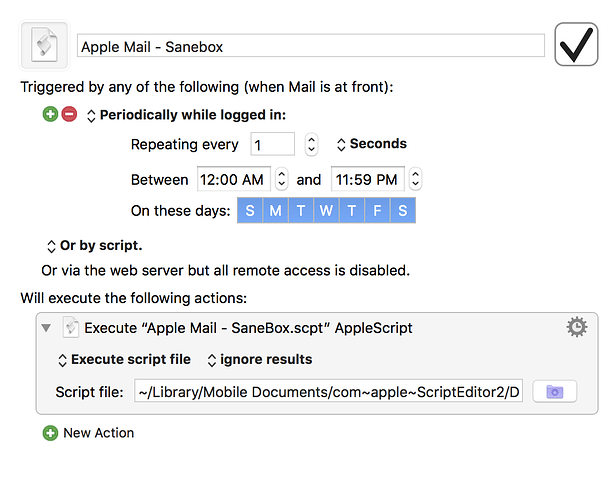Toggle Wednesday in the days selector
613x500 pixels.
pyautogui.click(x=326, y=211)
